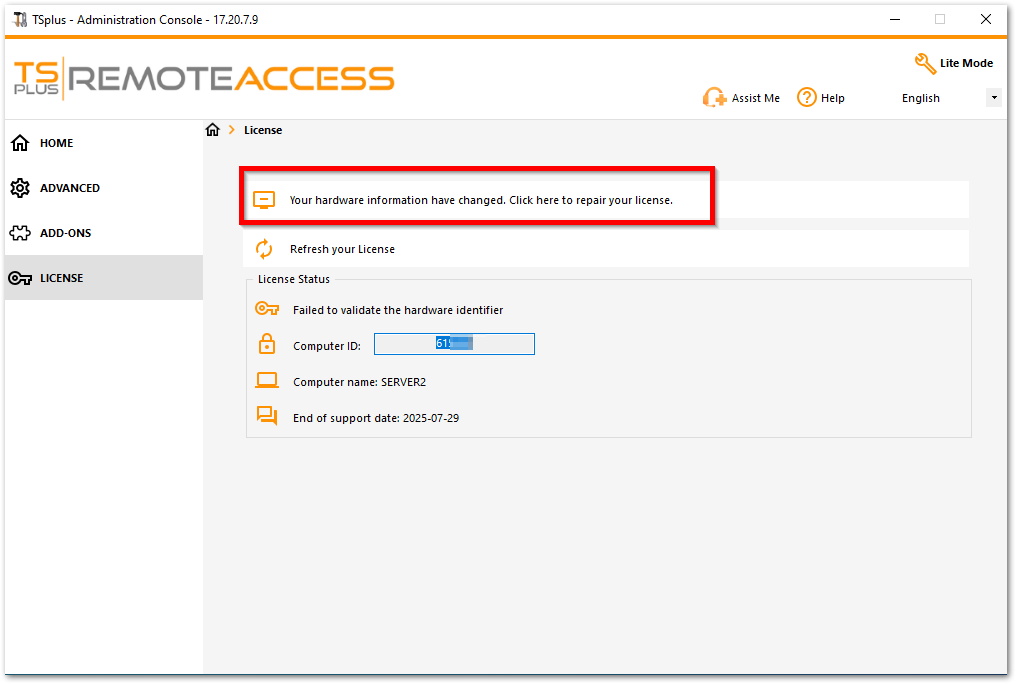The image size is (1016, 684).
Task: Expand the language selection arrow
Action: (993, 97)
